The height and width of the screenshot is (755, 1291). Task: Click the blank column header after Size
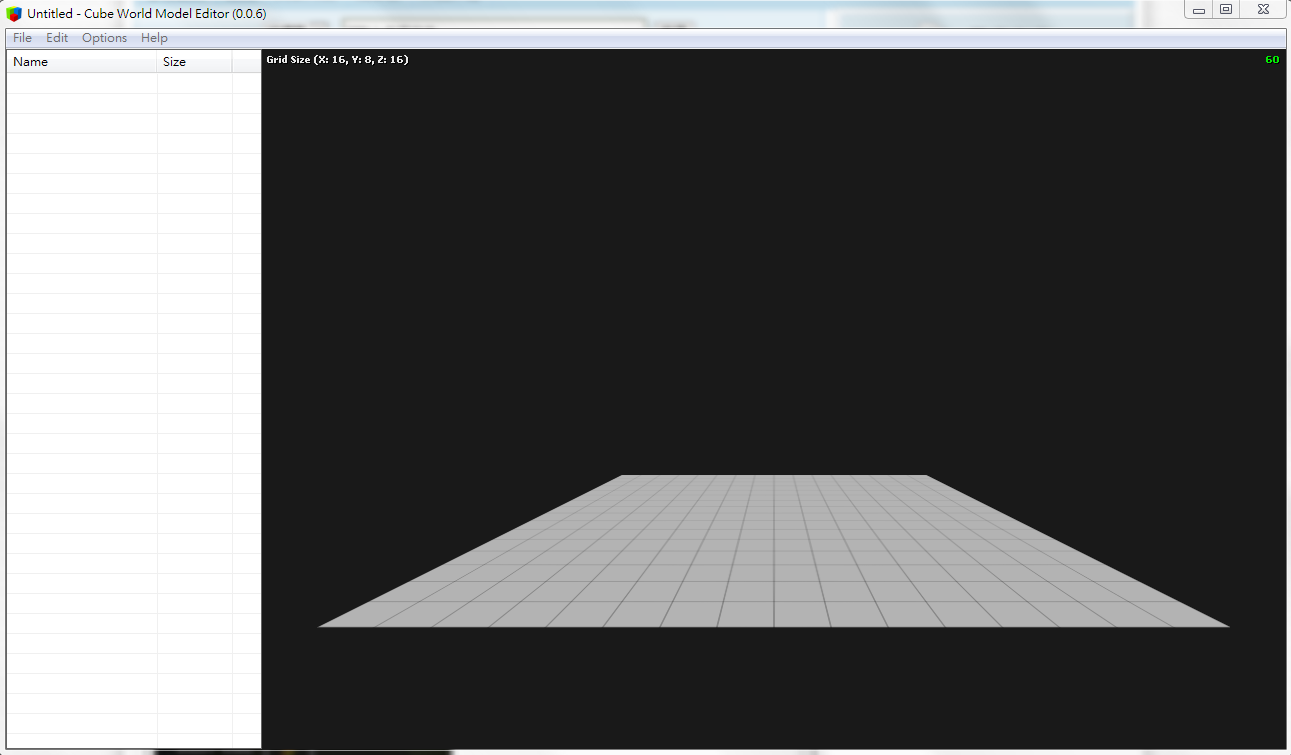pos(246,62)
